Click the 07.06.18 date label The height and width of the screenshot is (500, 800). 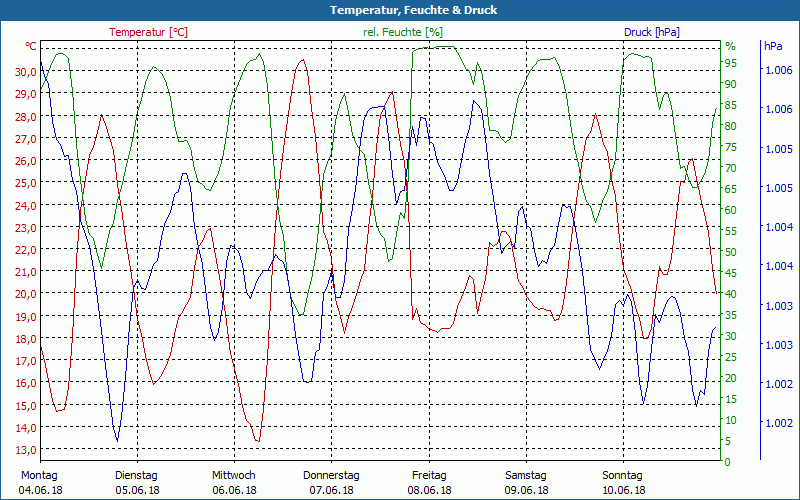332,490
